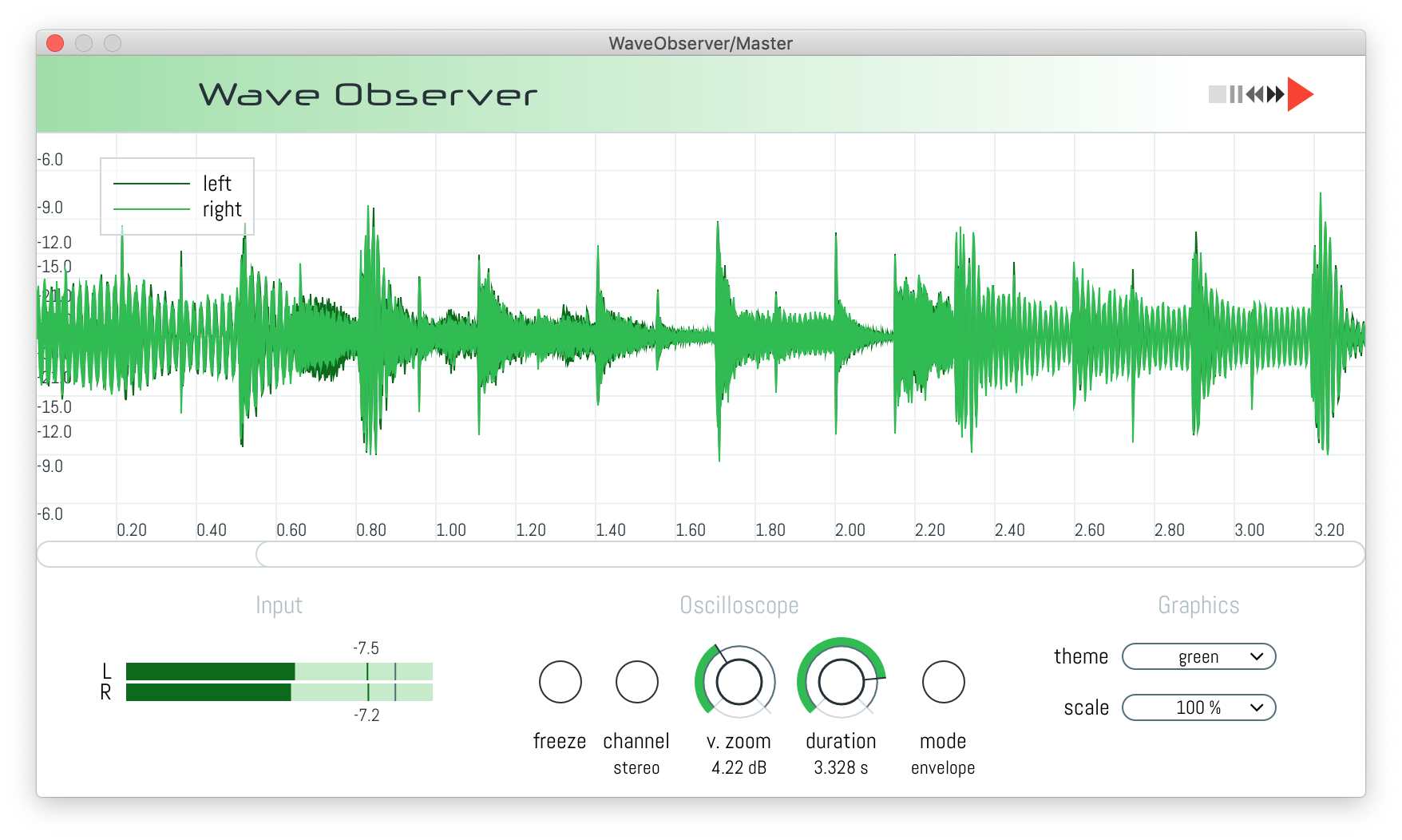Viewport: 1402px width, 840px height.
Task: Open the theme dropdown showing green
Action: click(1198, 656)
